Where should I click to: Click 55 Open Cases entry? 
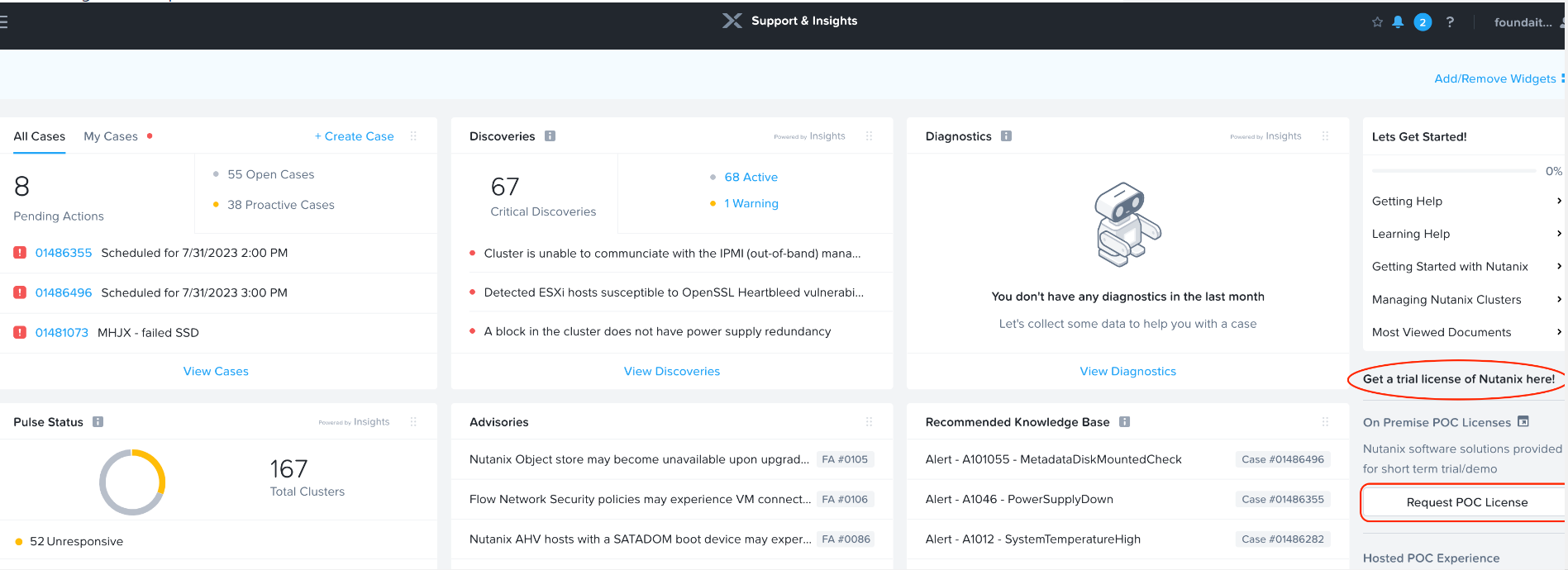point(264,174)
